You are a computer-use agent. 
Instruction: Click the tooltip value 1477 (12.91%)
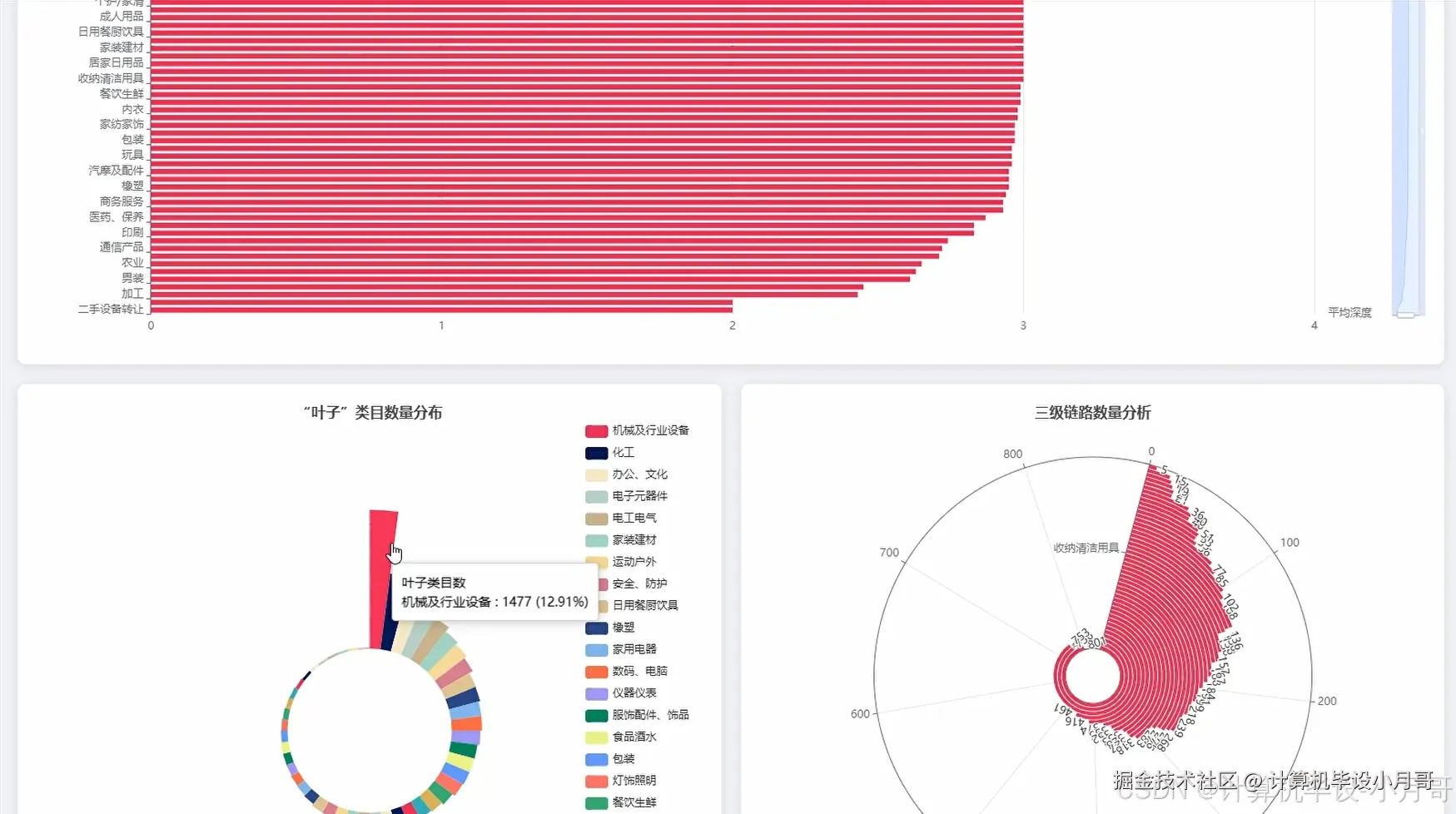pyautogui.click(x=545, y=602)
